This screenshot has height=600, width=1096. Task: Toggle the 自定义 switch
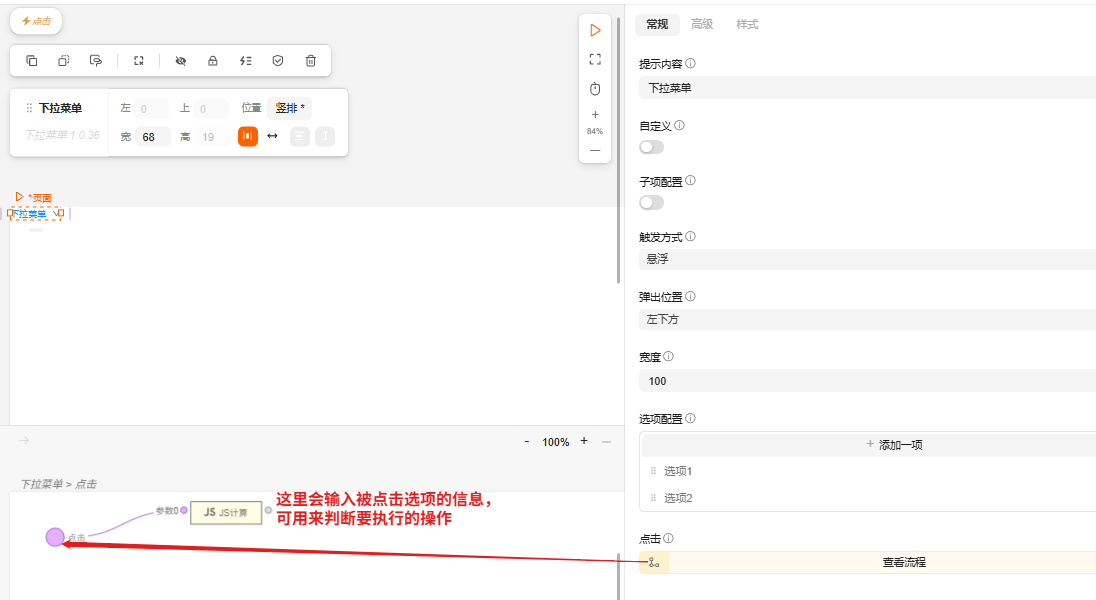[651, 147]
